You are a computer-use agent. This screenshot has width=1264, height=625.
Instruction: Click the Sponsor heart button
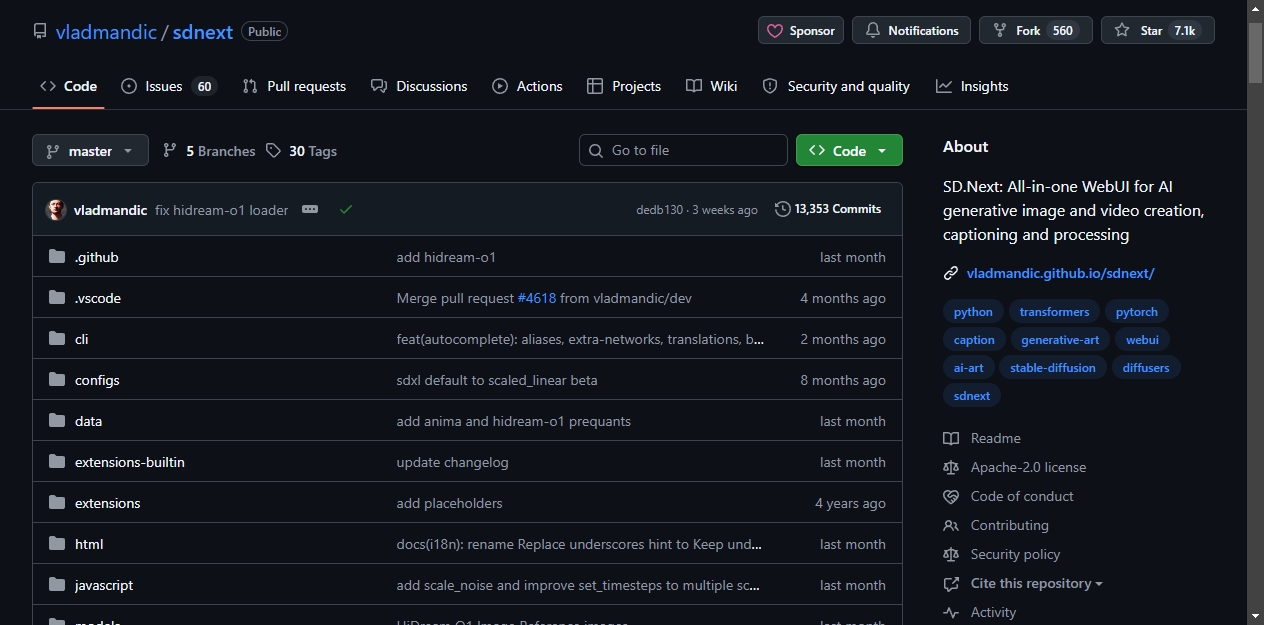(801, 31)
